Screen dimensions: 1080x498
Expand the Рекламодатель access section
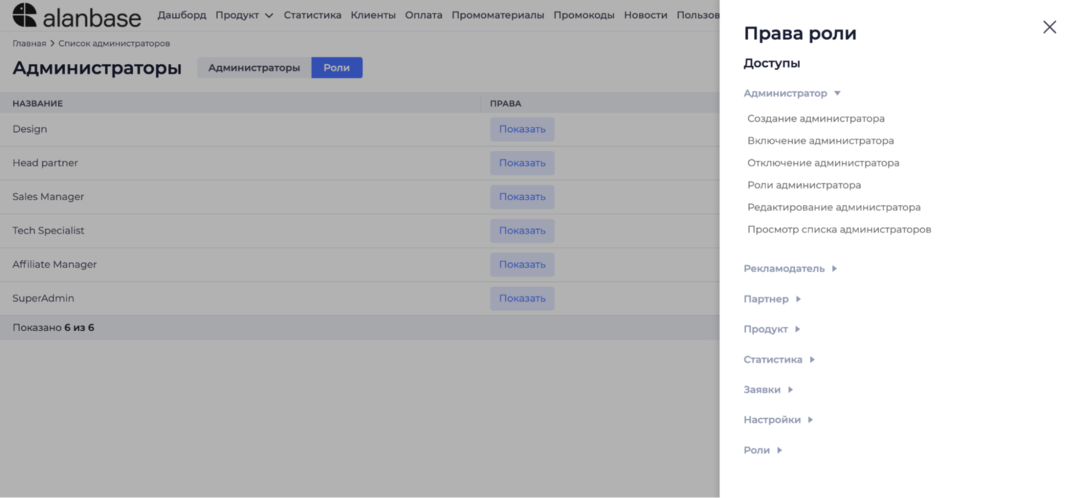point(791,269)
